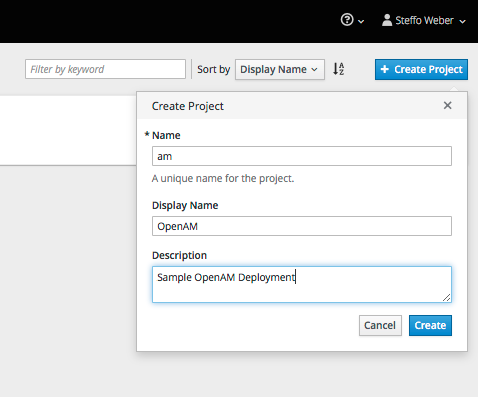
Task: Click the Display Name label in dialog
Action: (x=185, y=205)
